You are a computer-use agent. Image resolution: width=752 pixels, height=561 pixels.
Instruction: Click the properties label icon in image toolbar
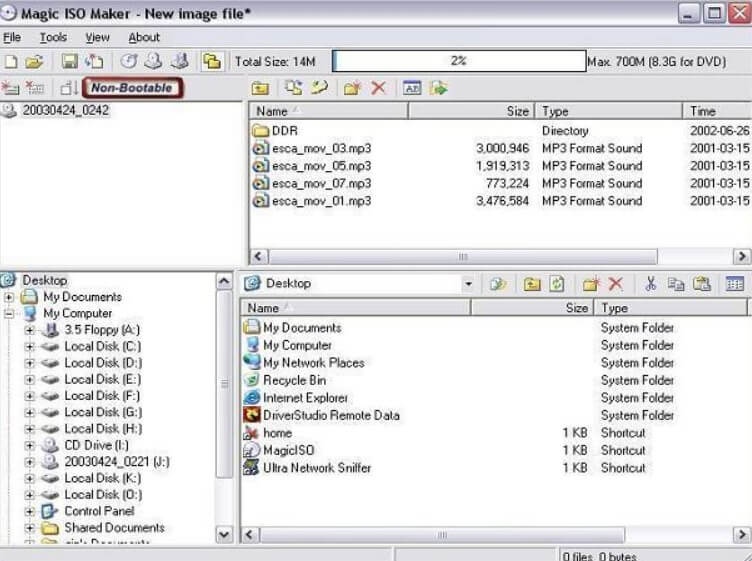[412, 88]
